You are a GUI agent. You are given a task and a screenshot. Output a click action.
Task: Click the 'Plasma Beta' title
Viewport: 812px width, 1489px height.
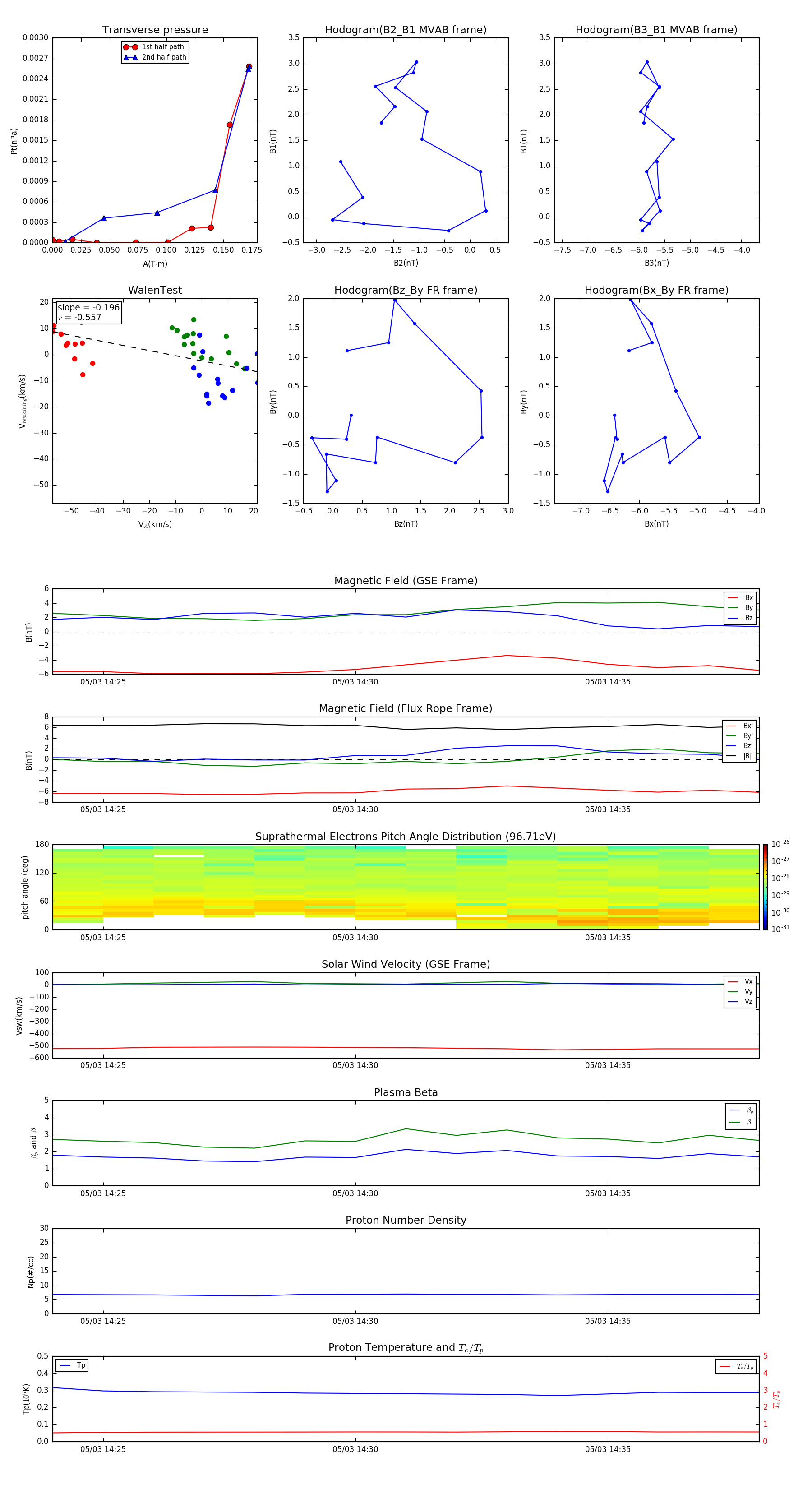pos(406,1092)
